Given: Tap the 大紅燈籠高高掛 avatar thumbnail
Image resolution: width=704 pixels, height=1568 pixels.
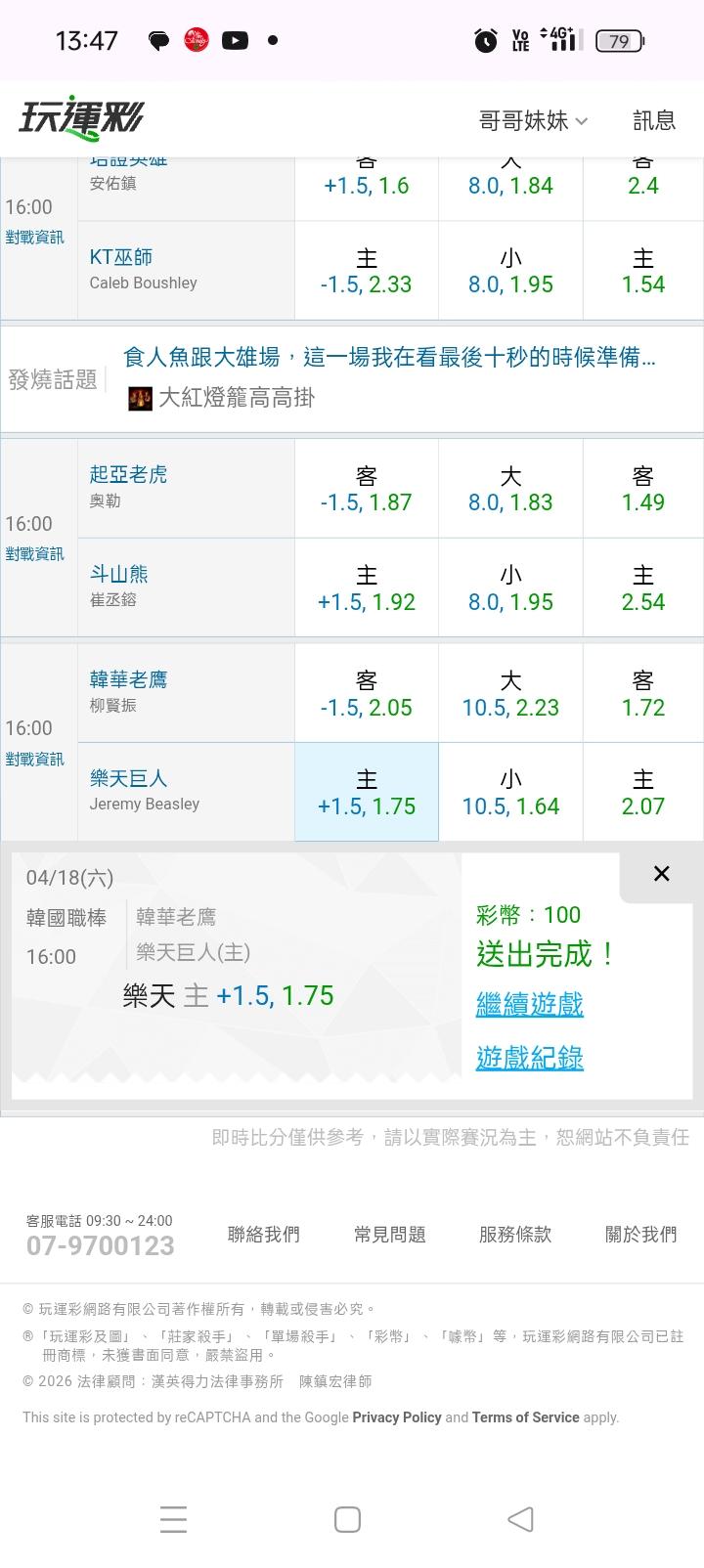Looking at the screenshot, I should pyautogui.click(x=140, y=398).
